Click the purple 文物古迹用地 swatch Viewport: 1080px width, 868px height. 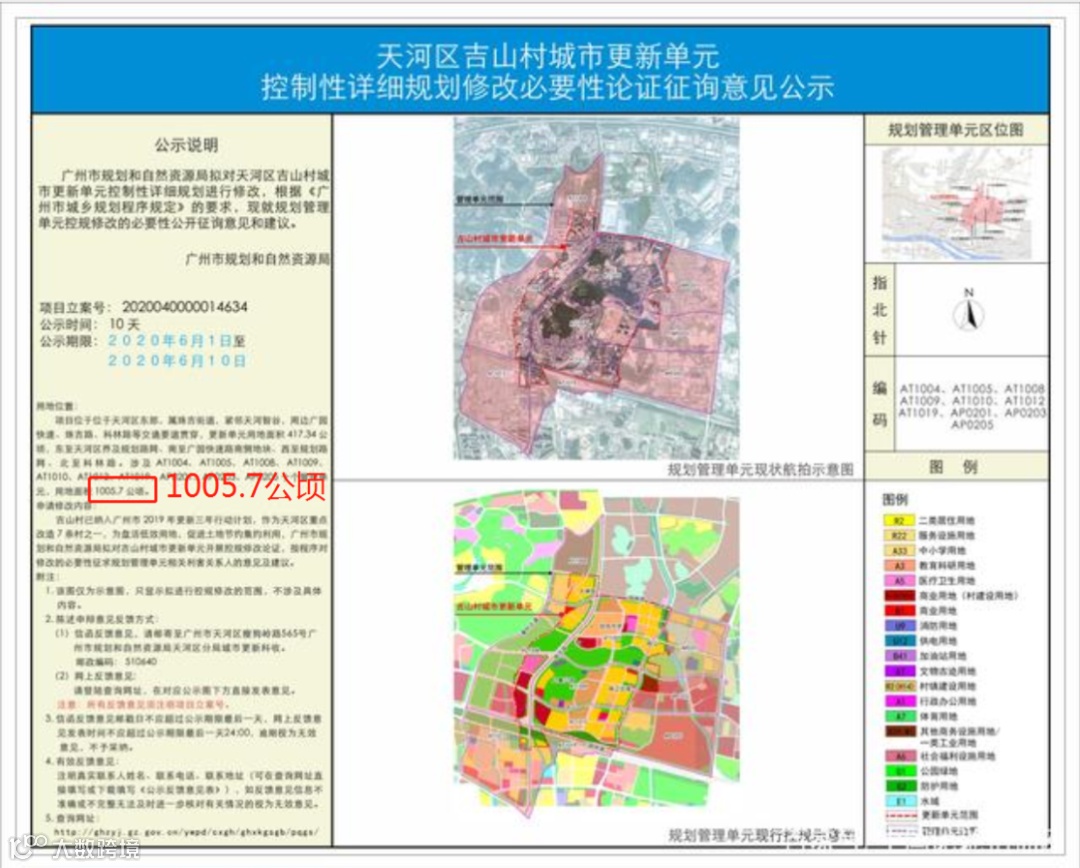tap(899, 671)
